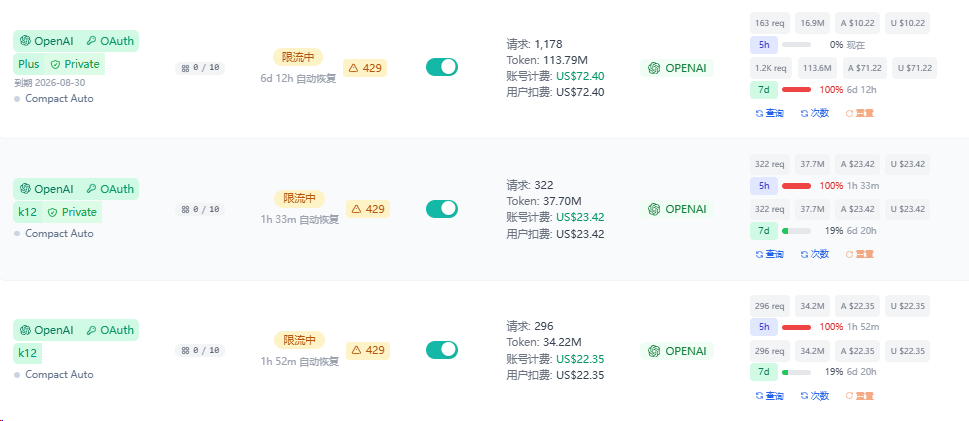Click the 429 warning triangle in the Plus row
Screen dimensions: 969x421
[x=353, y=68]
